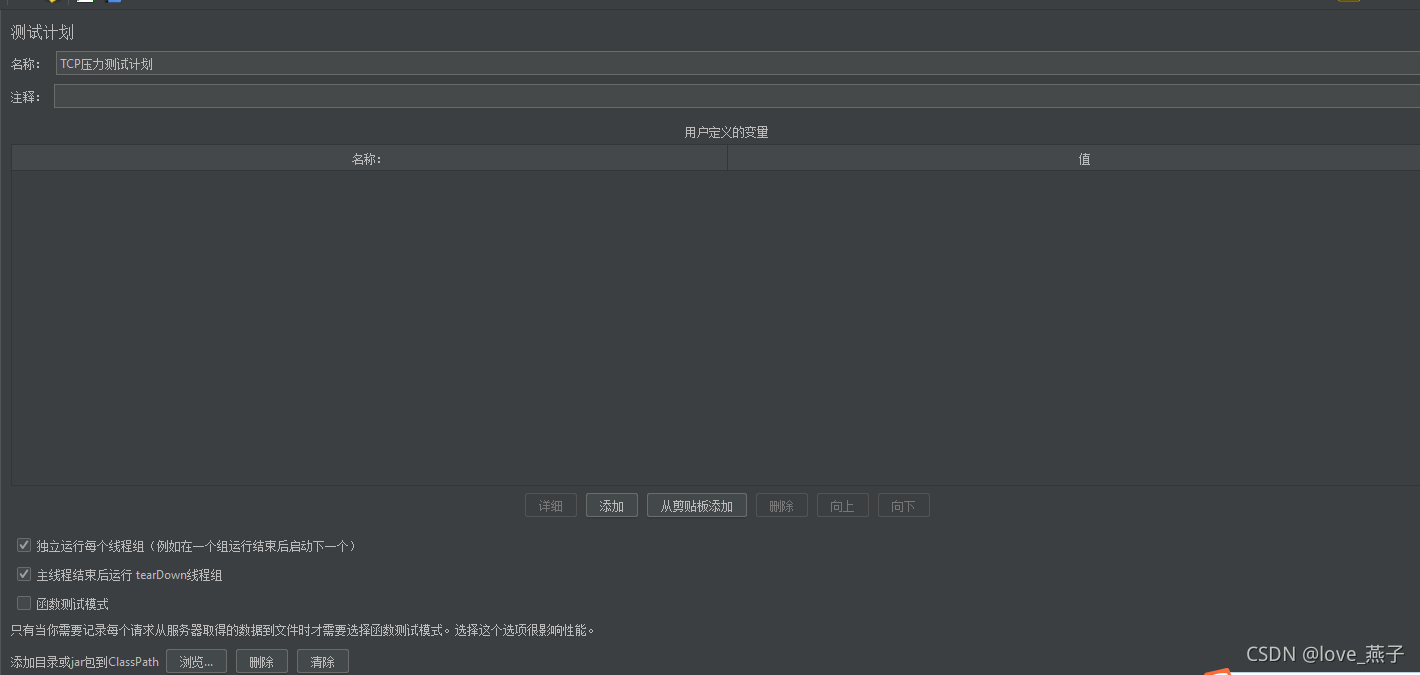Image resolution: width=1420 pixels, height=675 pixels.
Task: Click the 用户定义的变量 table title
Action: [x=726, y=132]
